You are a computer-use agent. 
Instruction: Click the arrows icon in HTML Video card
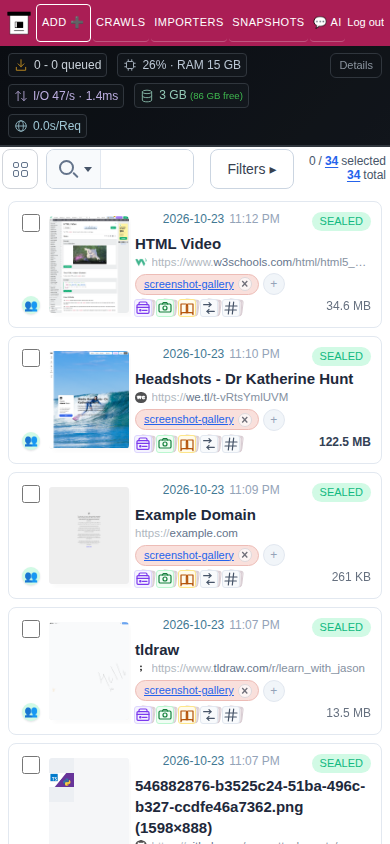click(209, 308)
